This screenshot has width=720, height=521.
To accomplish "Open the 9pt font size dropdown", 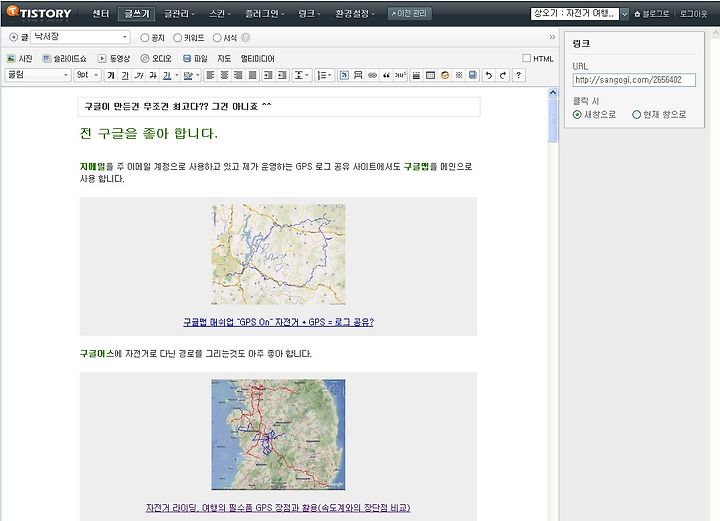I will point(87,75).
